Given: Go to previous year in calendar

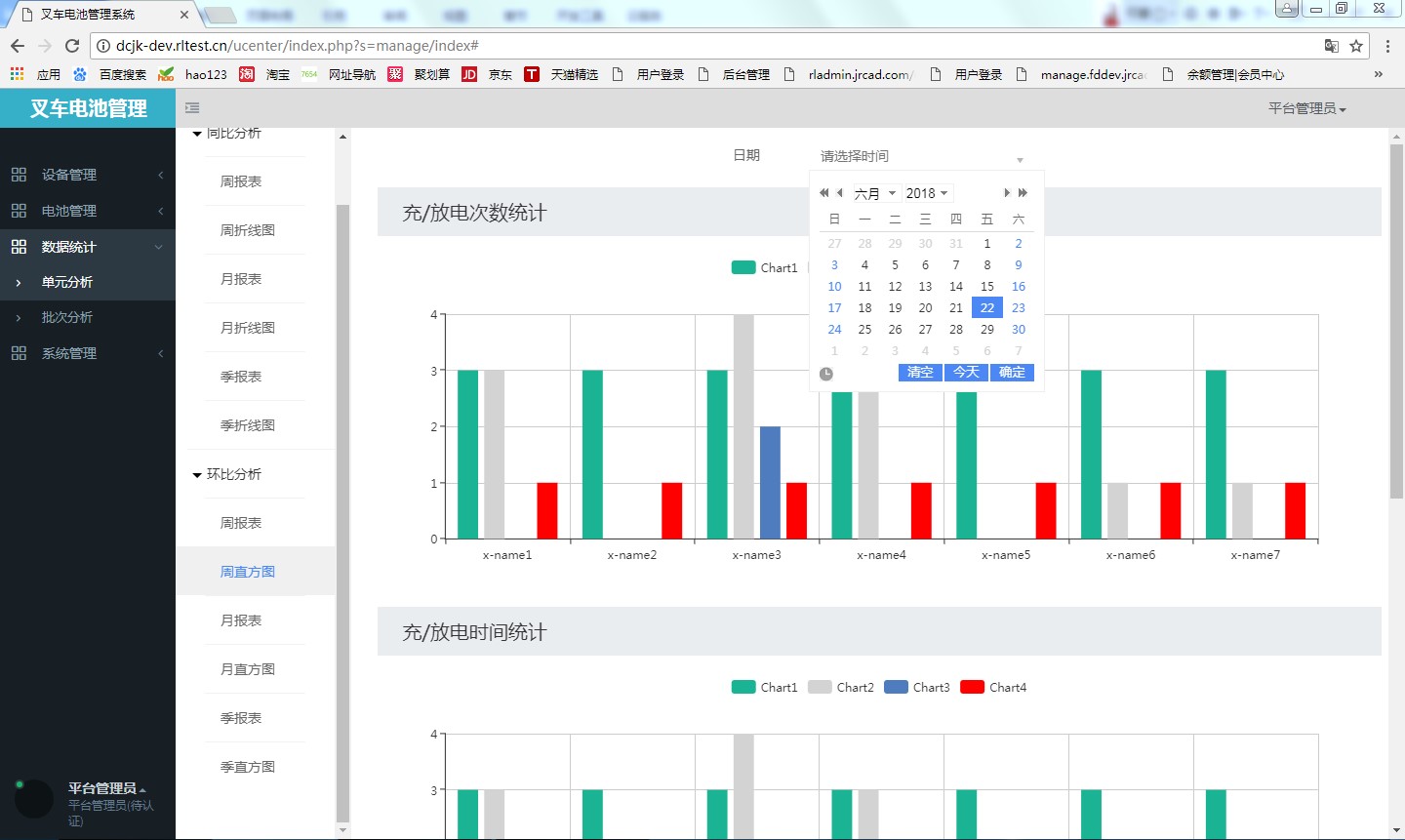Looking at the screenshot, I should (x=823, y=193).
